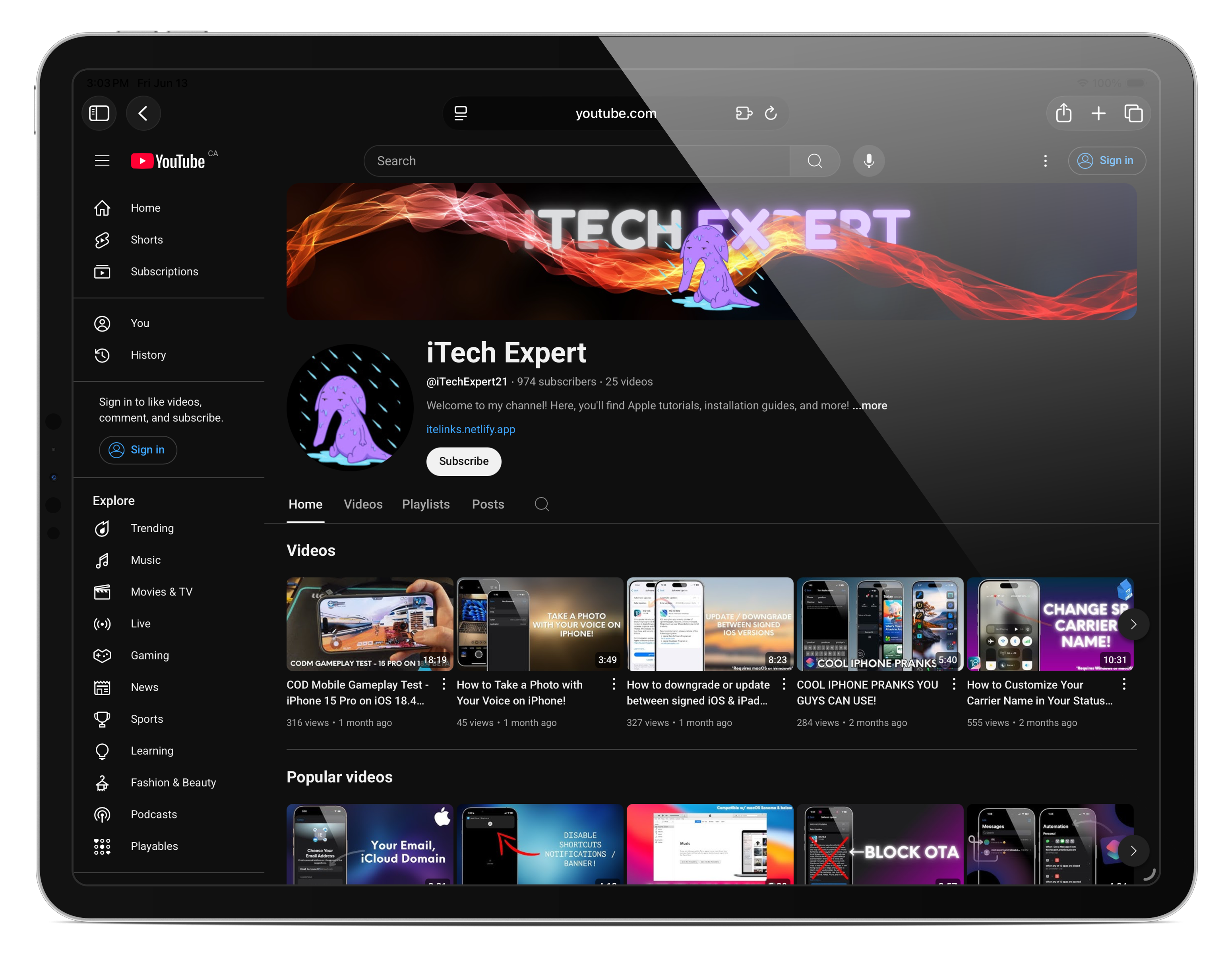The height and width of the screenshot is (954, 1232).
Task: Open Playables in Explore
Action: pyautogui.click(x=169, y=846)
